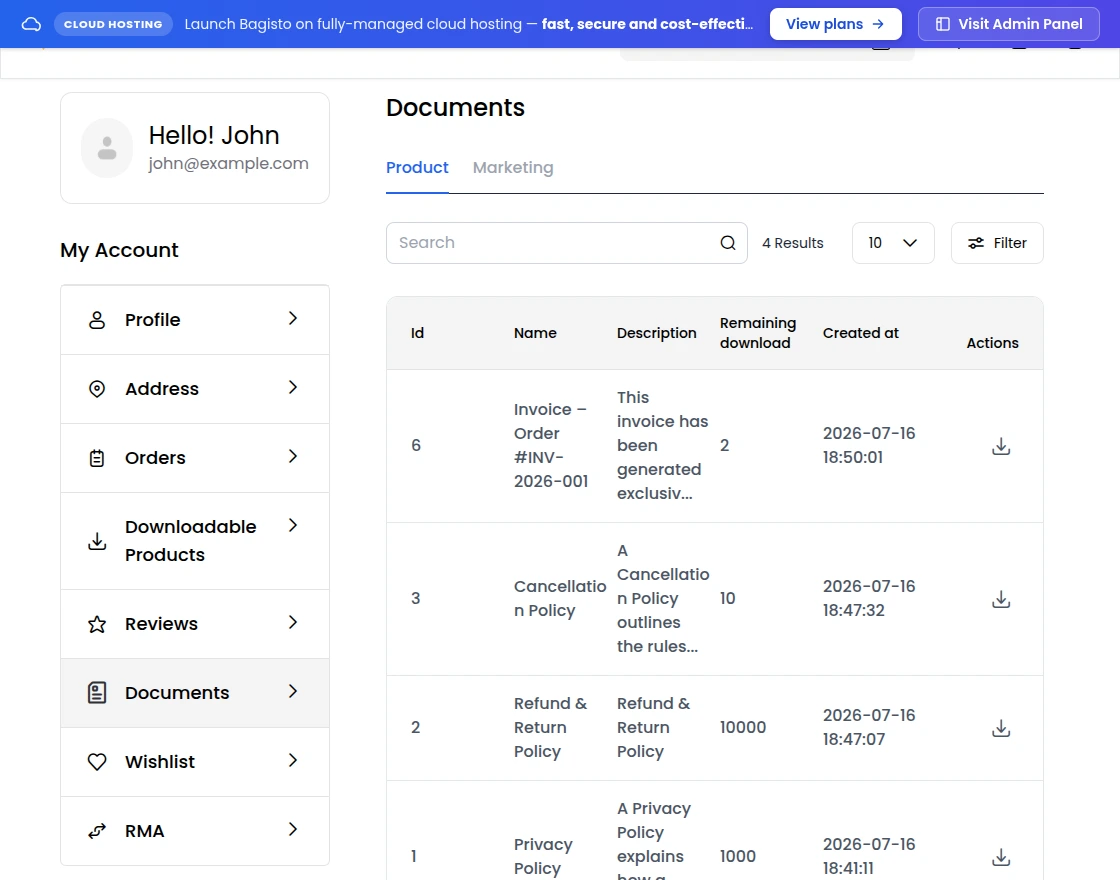Screen dimensions: 1120x880
Task: Click the Cancellation Policy name cell
Action: (560, 599)
